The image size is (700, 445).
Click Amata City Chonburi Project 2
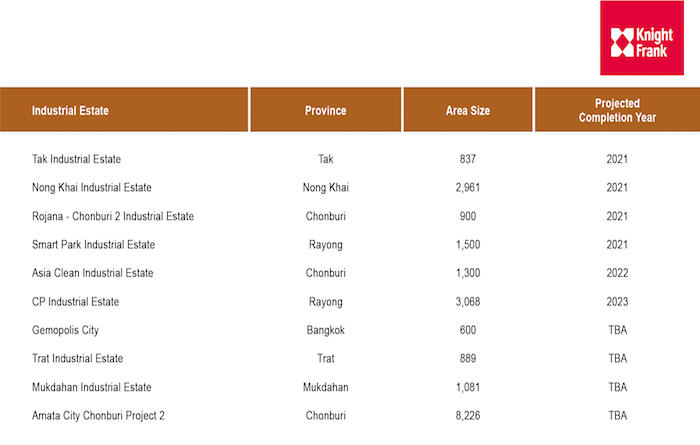pos(98,416)
